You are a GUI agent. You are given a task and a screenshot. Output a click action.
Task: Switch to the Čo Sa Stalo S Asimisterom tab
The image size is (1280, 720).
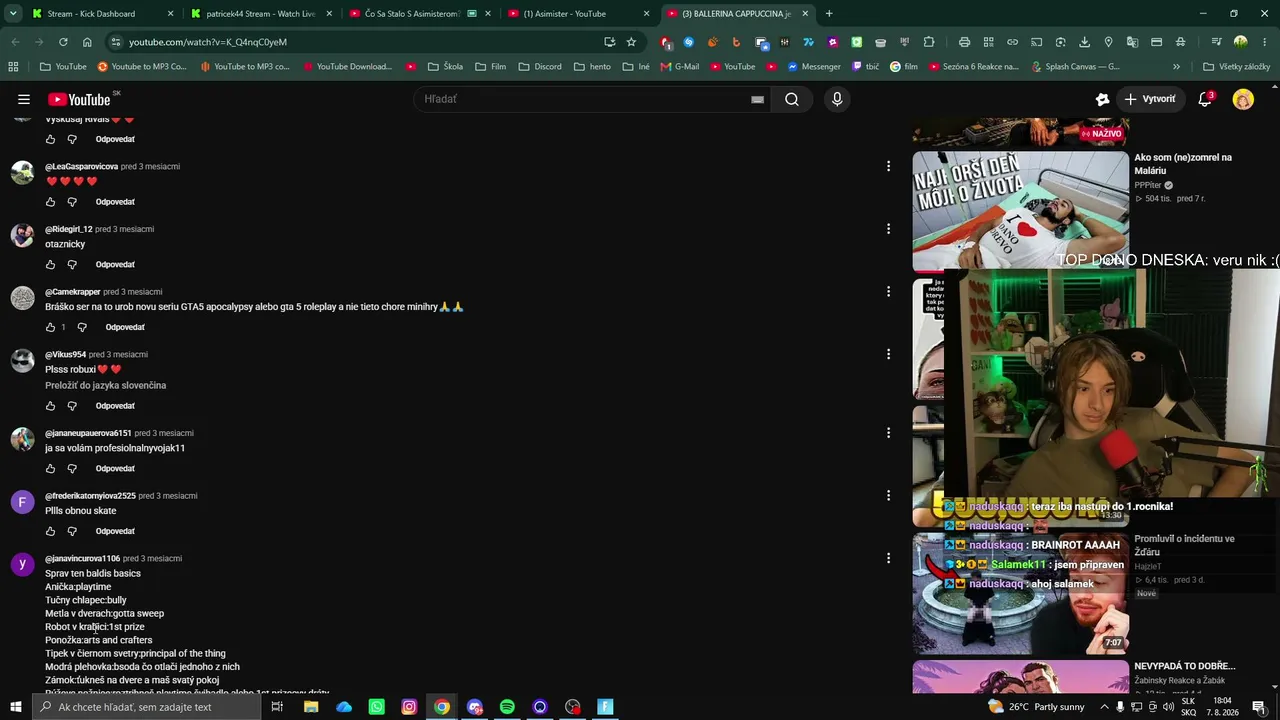[x=418, y=14]
